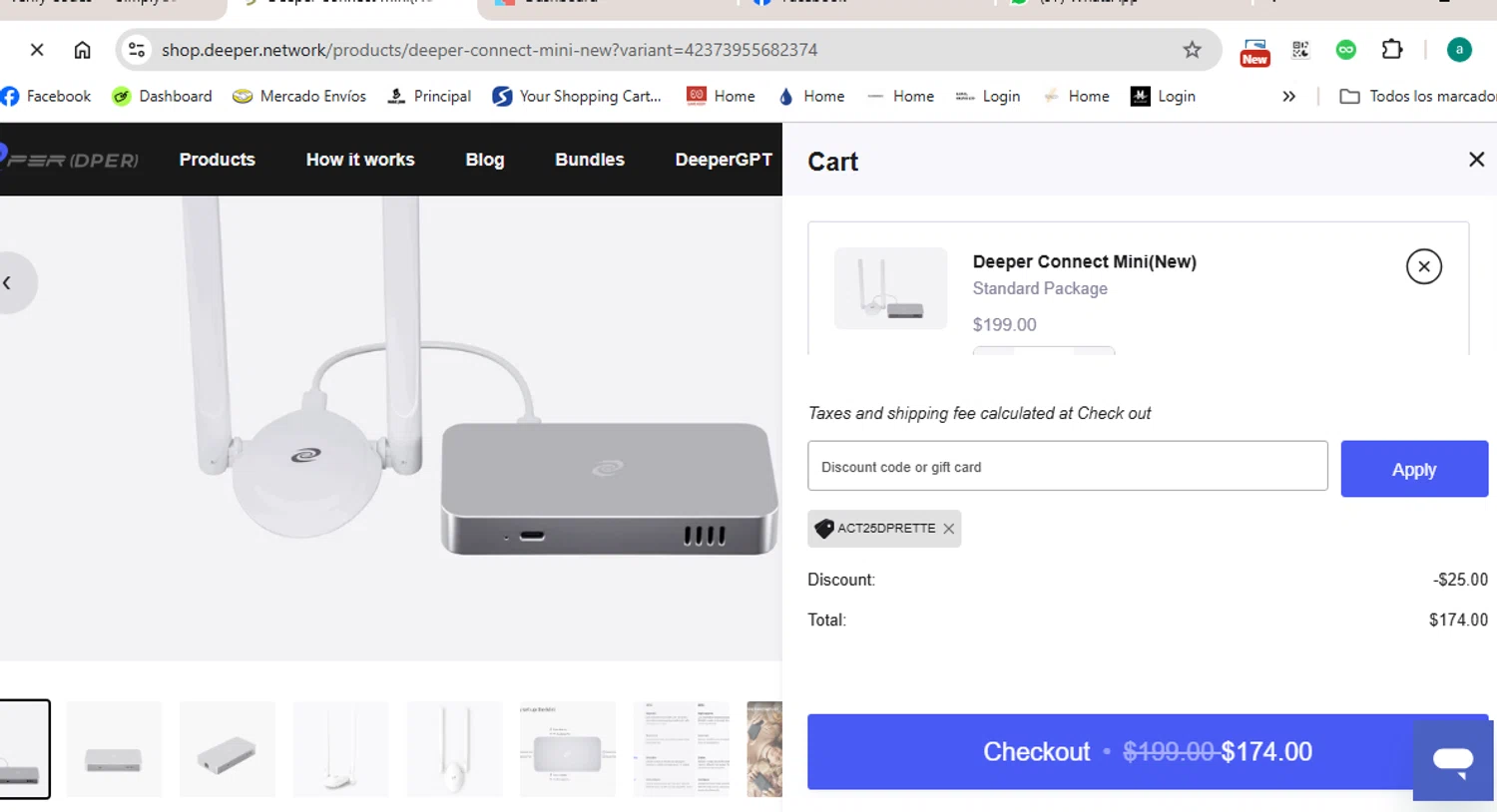Viewport: 1497px width, 812px height.
Task: Open the Dashboard bookmark
Action: pyautogui.click(x=162, y=96)
